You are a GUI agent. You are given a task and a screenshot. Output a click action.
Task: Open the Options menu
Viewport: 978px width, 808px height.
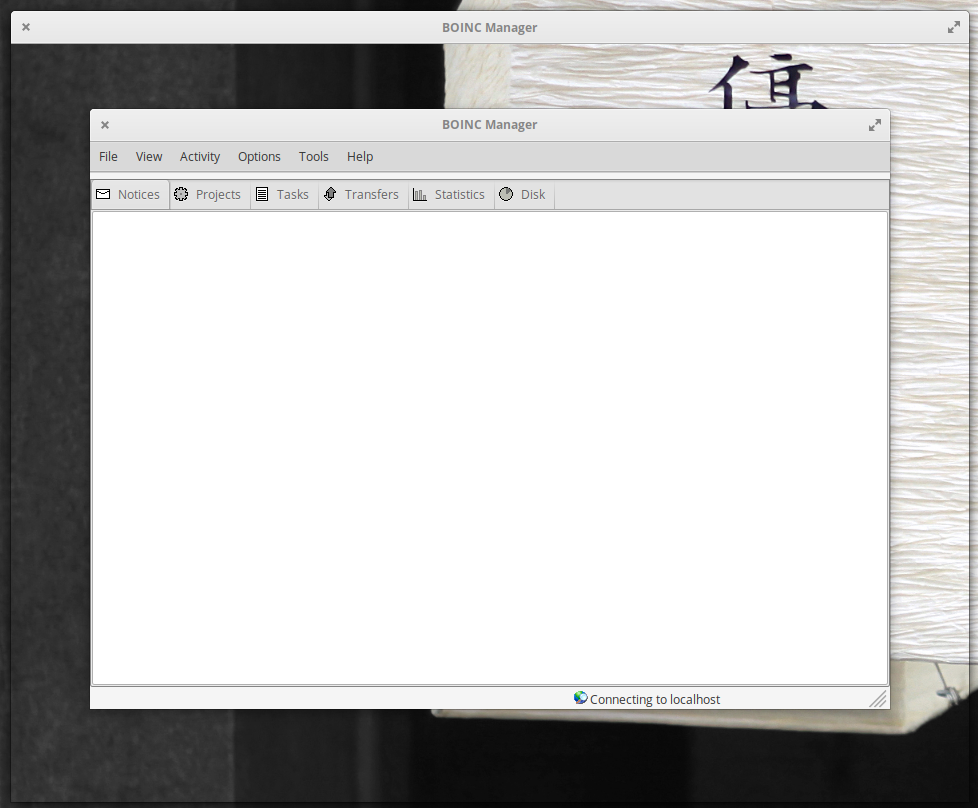tap(259, 157)
